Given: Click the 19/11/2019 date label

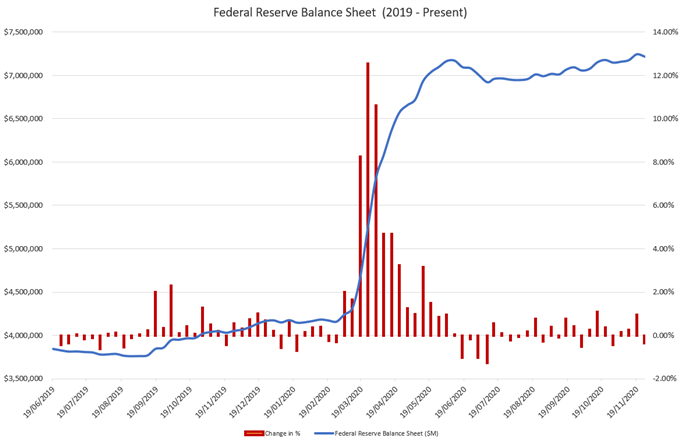Looking at the screenshot, I should pos(210,402).
